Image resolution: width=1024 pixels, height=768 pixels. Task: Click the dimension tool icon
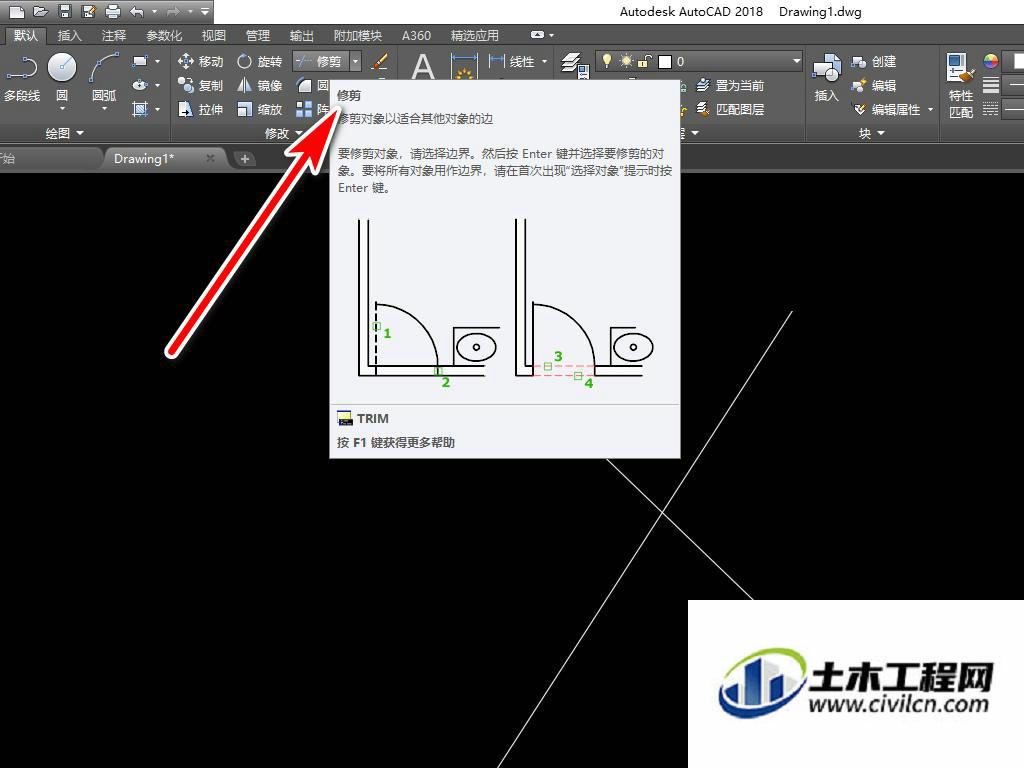pyautogui.click(x=464, y=66)
